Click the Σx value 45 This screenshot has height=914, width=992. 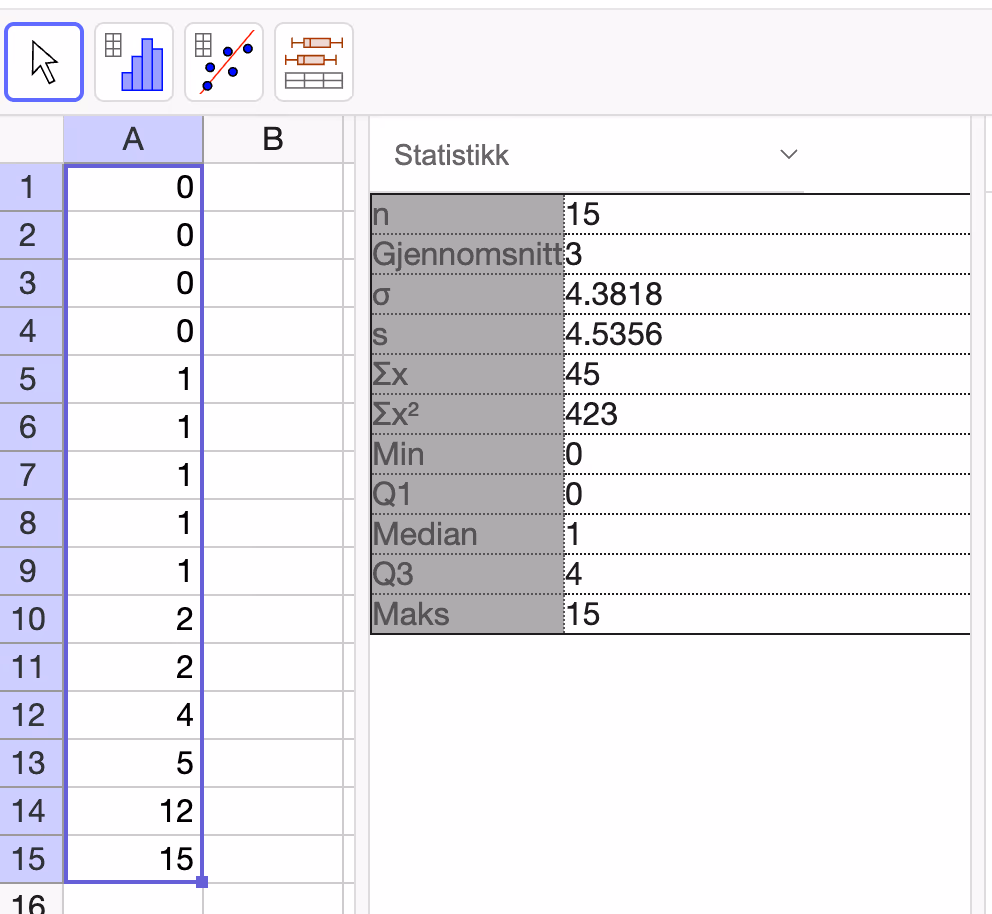click(583, 374)
